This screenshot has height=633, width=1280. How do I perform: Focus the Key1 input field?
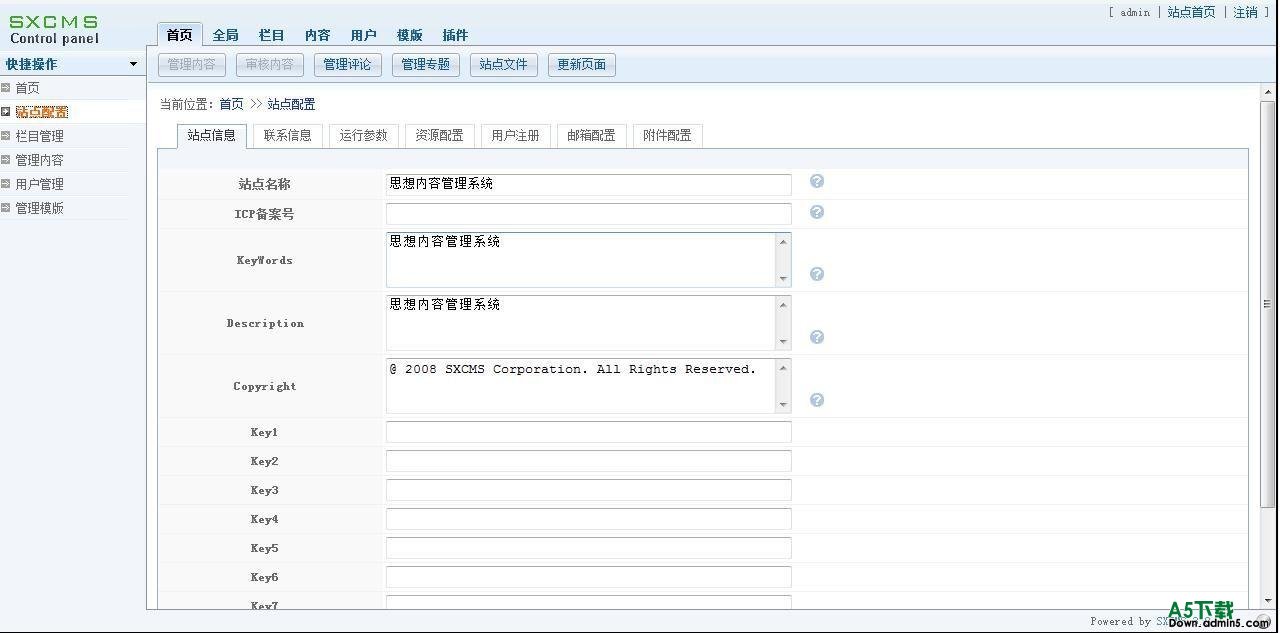pyautogui.click(x=589, y=432)
